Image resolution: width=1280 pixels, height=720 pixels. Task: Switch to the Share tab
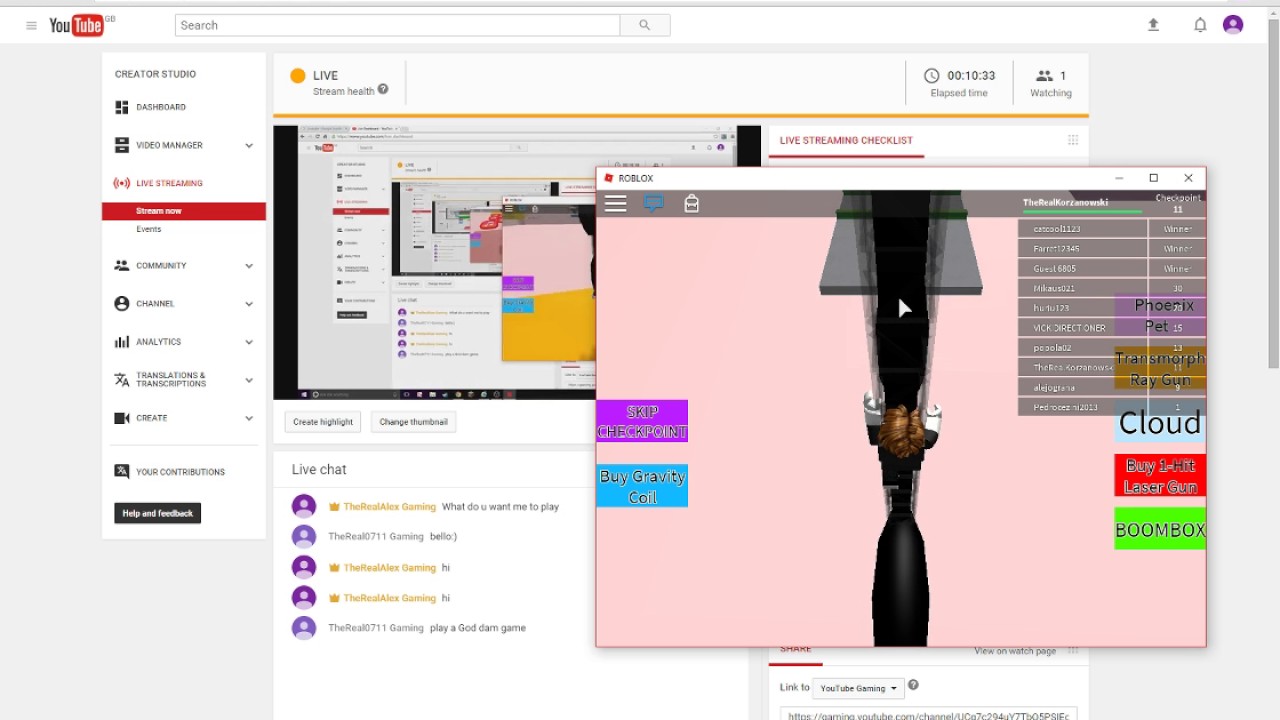[796, 651]
